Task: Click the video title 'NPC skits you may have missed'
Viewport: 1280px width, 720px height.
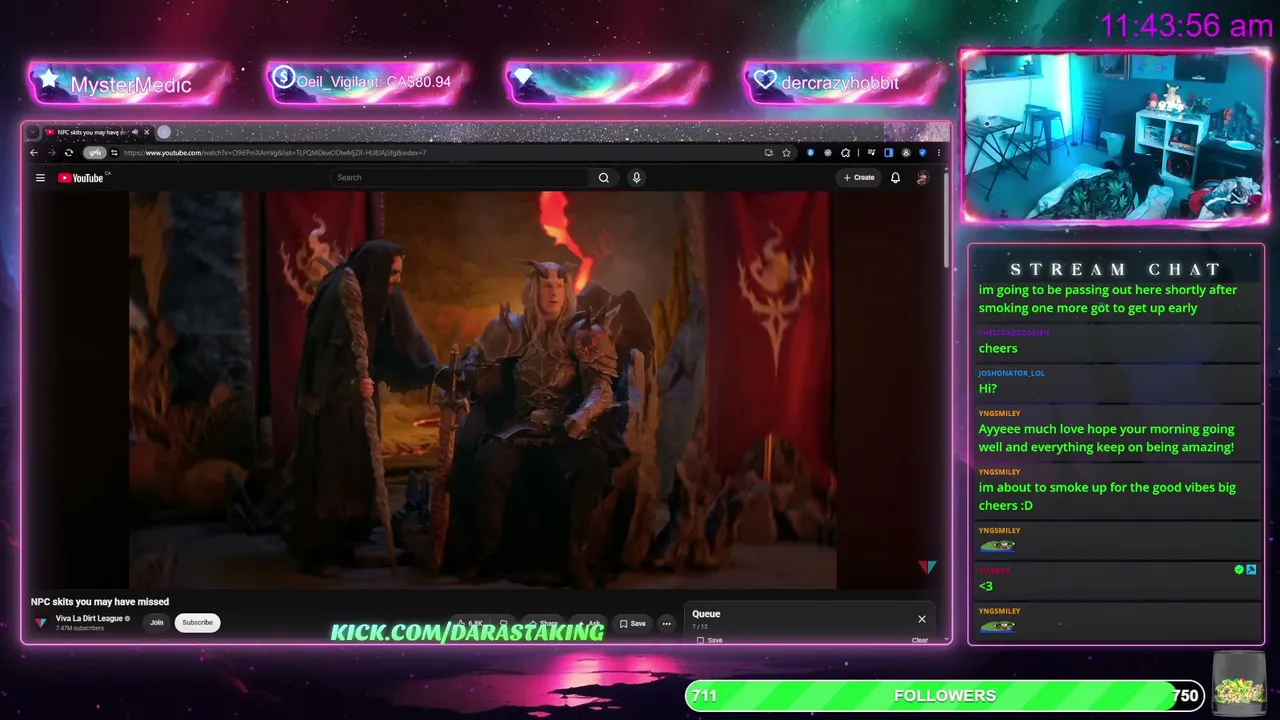Action: (100, 602)
